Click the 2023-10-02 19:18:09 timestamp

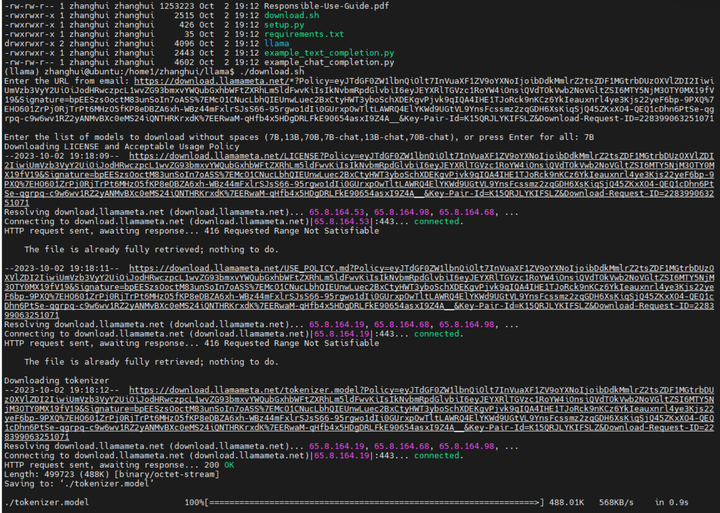pyautogui.click(x=62, y=156)
